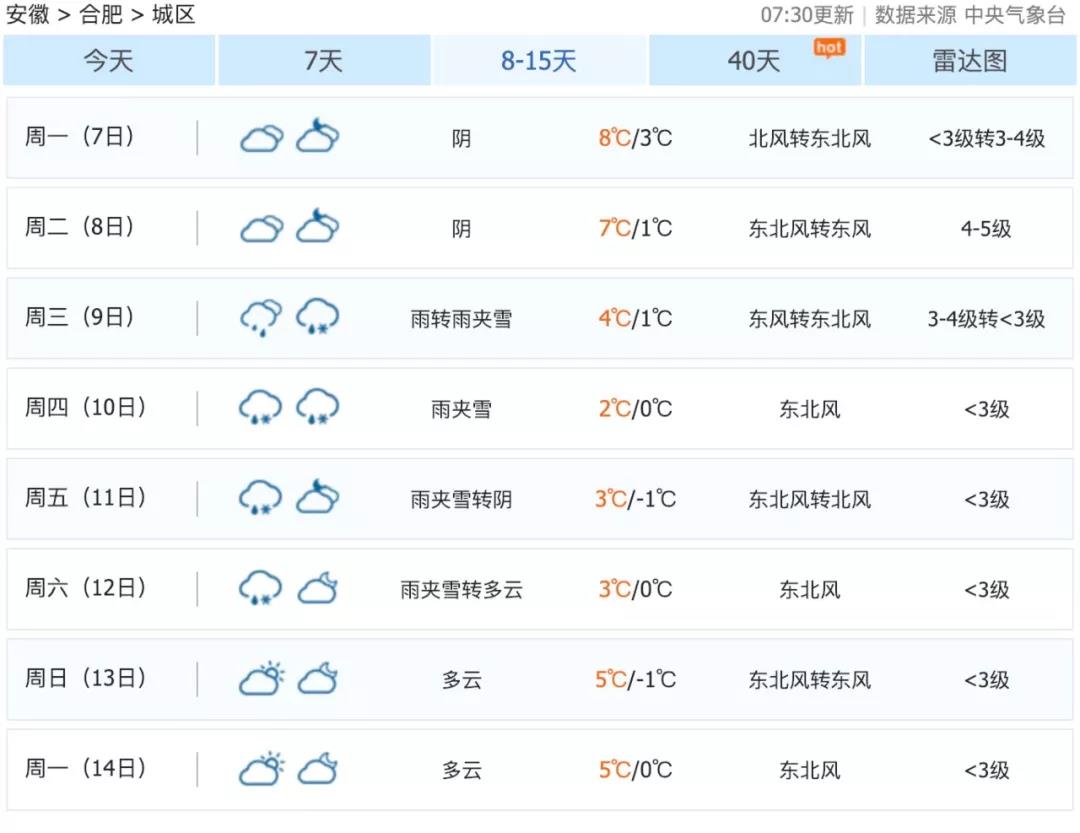Click the 7℃/1℃ temperature value

(x=635, y=228)
